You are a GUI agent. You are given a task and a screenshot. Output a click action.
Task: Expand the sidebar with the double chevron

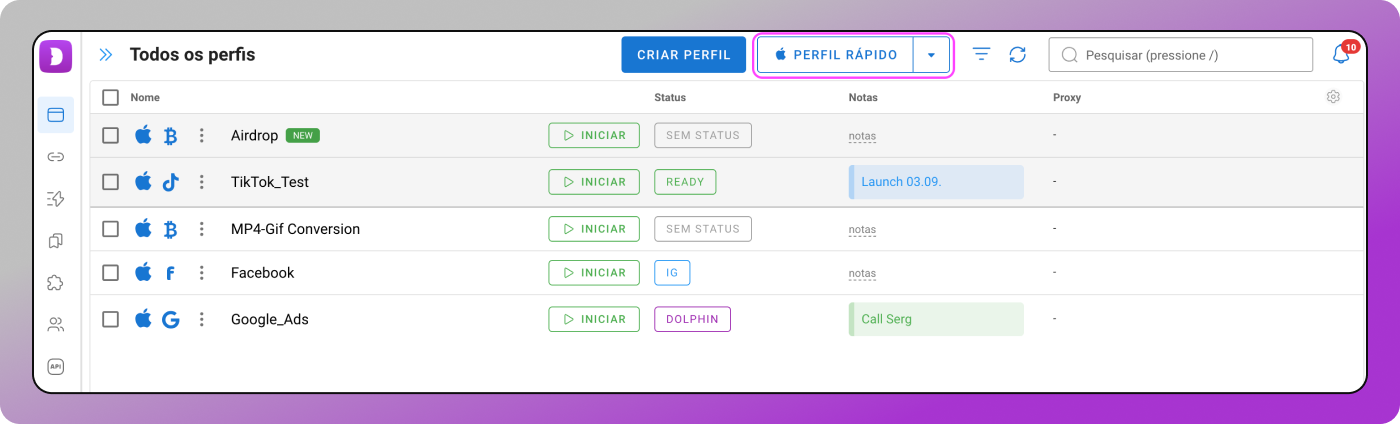(x=106, y=55)
